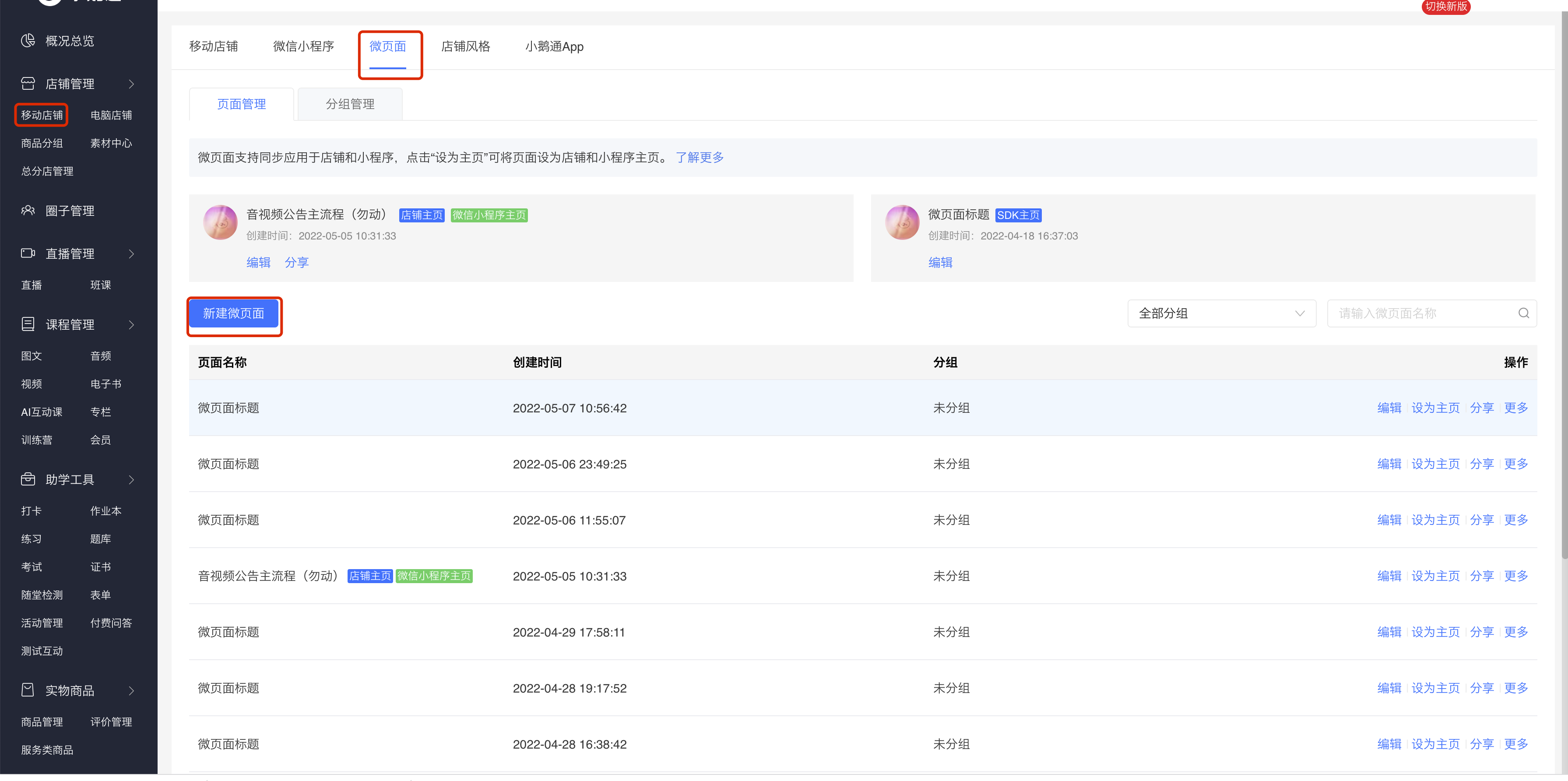
Task: Click the 课程管理 course list icon
Action: coord(28,324)
